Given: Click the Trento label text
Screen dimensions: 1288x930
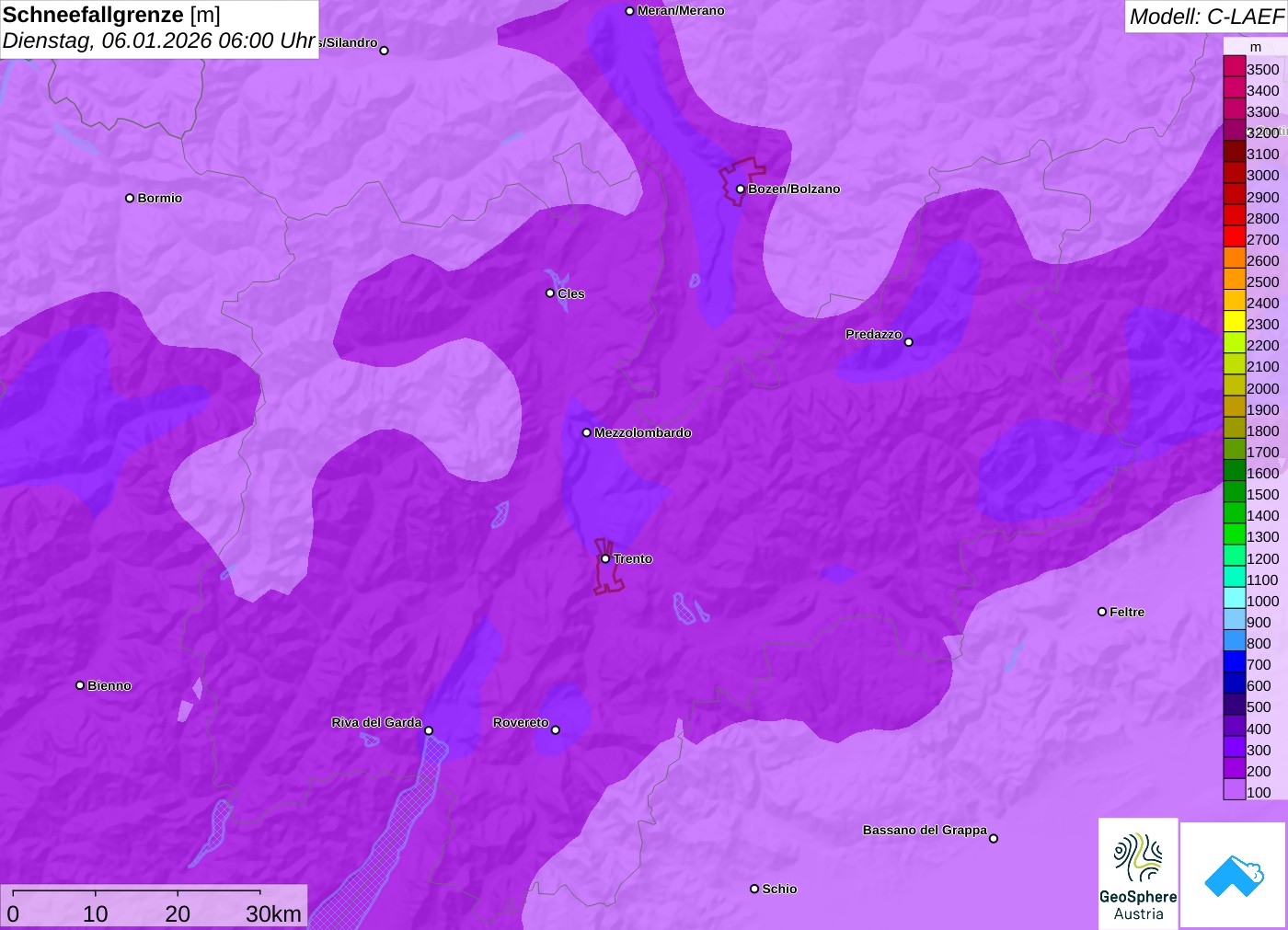Looking at the screenshot, I should 633,558.
